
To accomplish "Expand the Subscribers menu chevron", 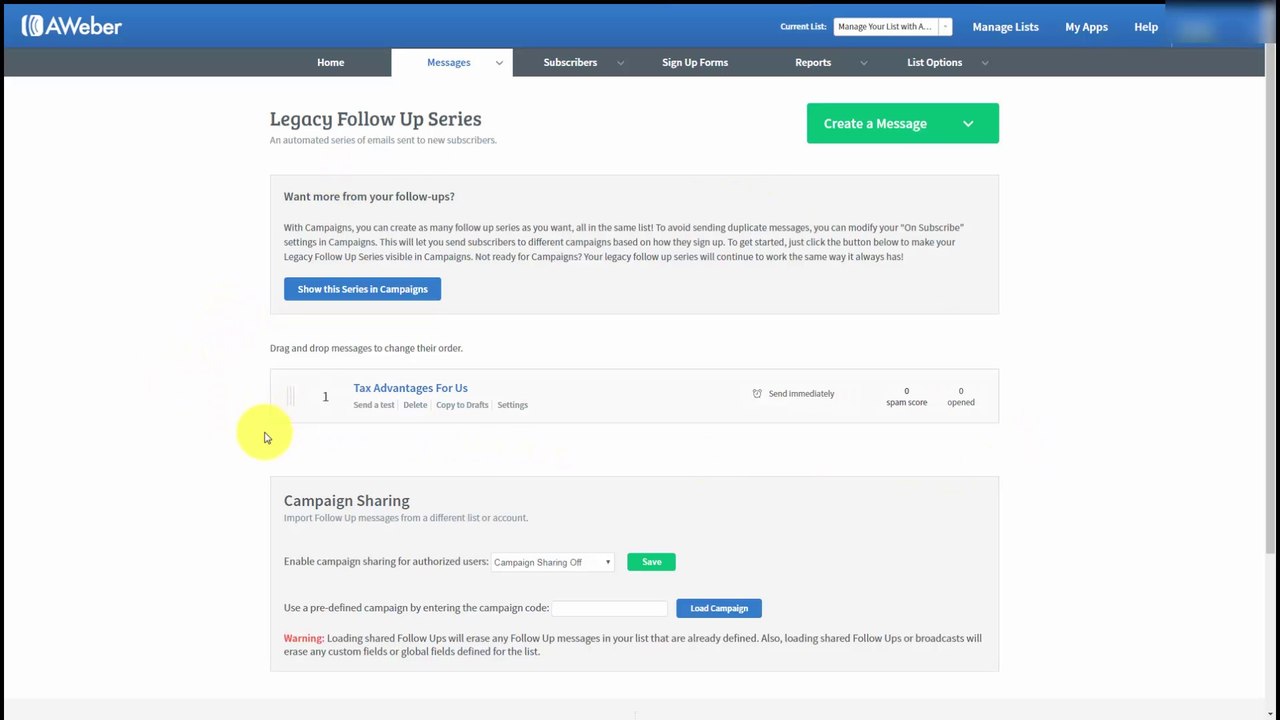I will pos(620,63).
